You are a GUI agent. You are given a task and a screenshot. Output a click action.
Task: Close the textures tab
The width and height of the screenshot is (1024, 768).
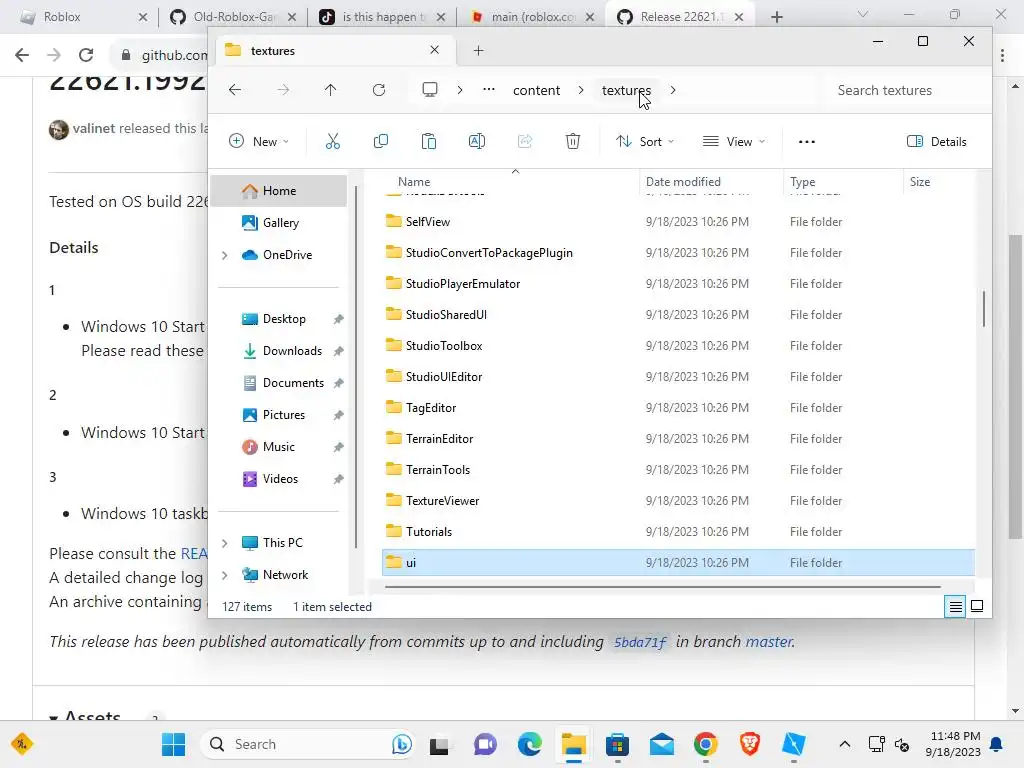click(x=434, y=50)
